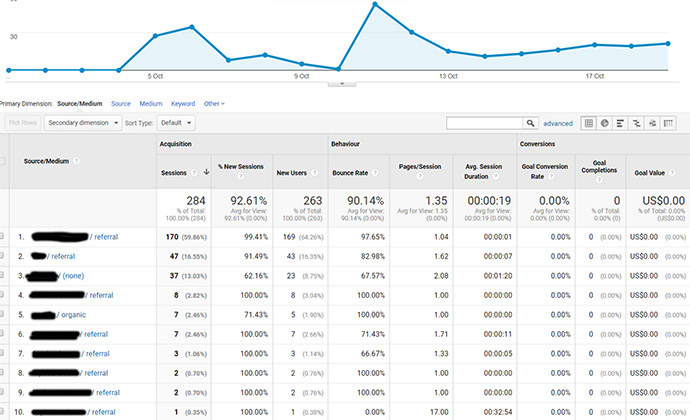This screenshot has height=420, width=690.
Task: Open the row 5 organic source link
Action: click(74, 315)
